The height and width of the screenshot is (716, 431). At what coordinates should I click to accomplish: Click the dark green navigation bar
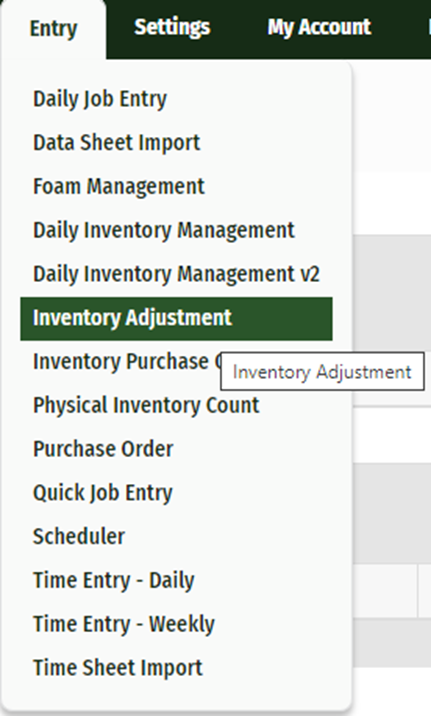tap(268, 29)
